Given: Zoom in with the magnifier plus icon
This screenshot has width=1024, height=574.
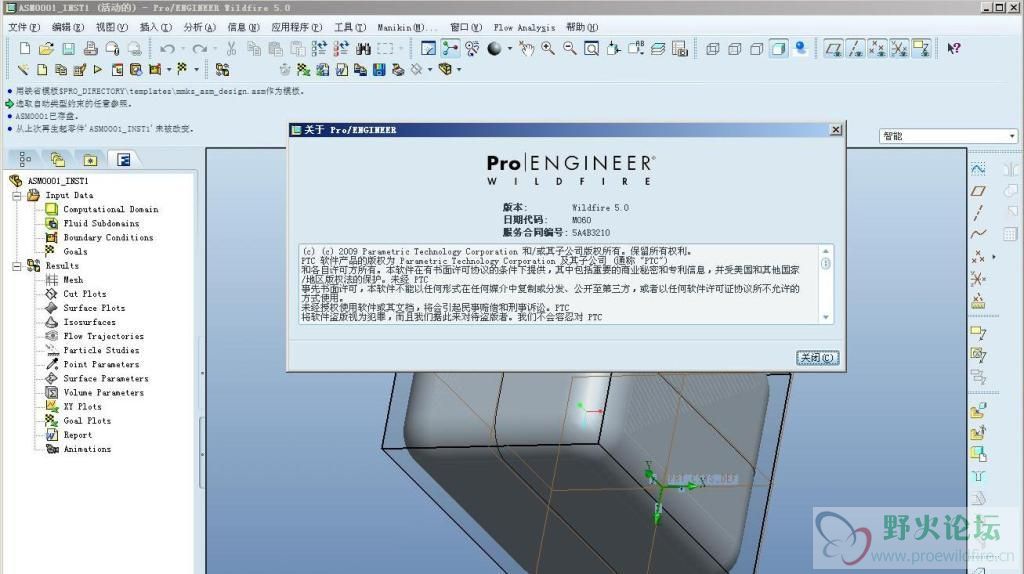Looking at the screenshot, I should 548,48.
